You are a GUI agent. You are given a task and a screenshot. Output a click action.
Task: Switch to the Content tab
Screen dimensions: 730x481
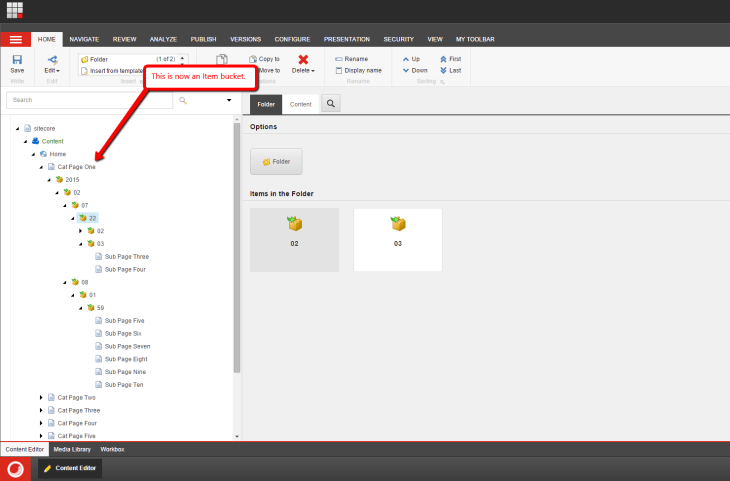coord(300,103)
